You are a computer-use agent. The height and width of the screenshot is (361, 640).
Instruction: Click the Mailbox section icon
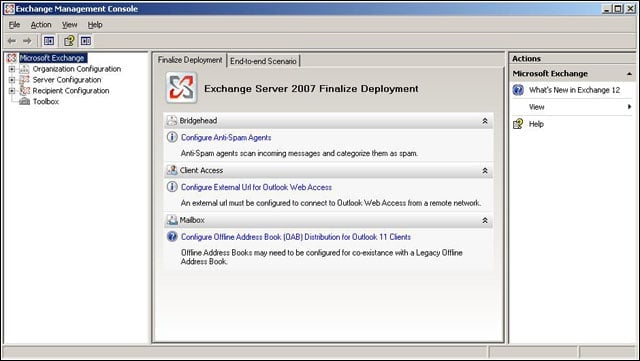[172, 220]
